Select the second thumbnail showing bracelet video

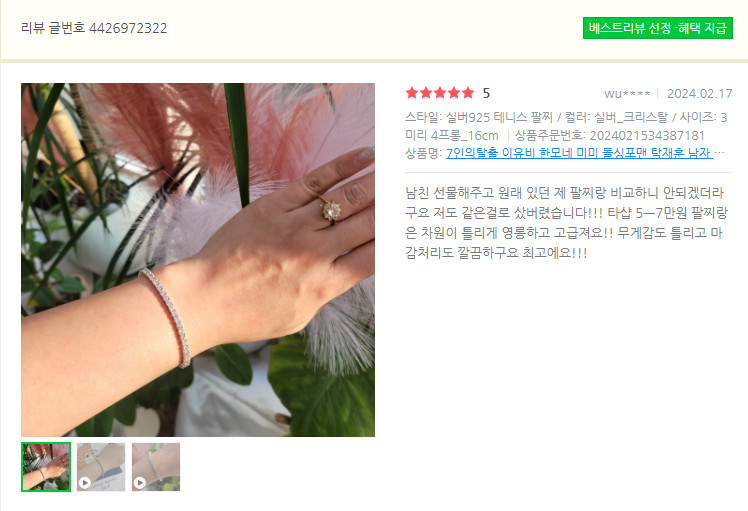[101, 467]
